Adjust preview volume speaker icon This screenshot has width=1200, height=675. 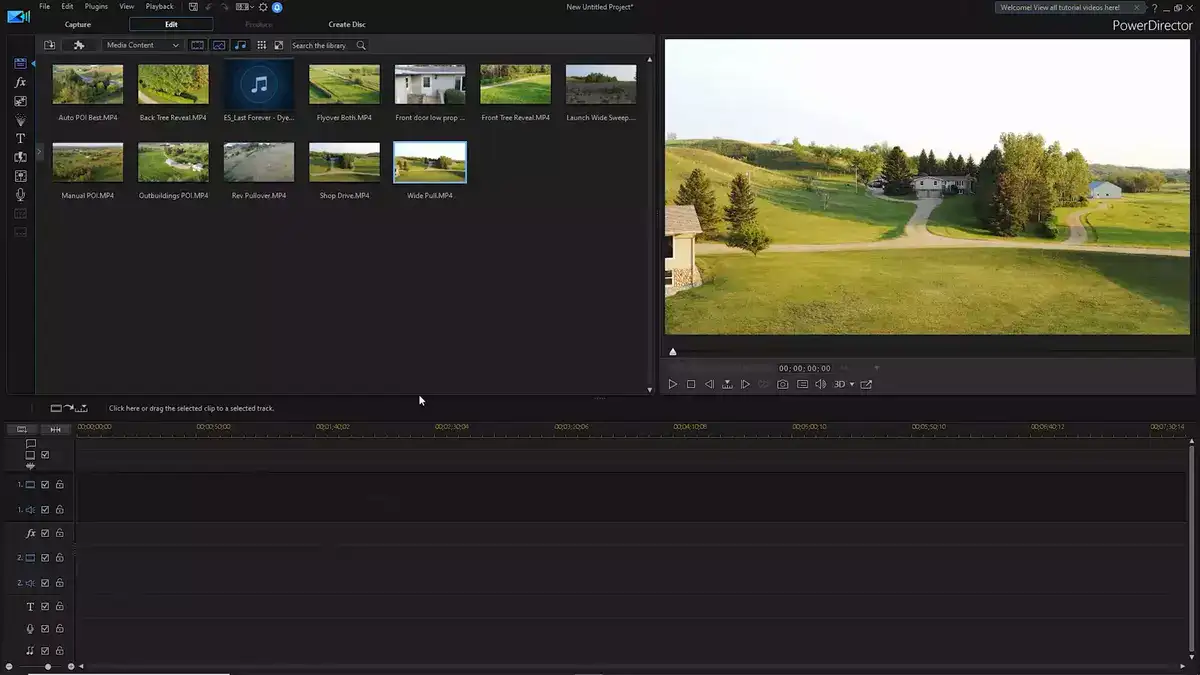coord(820,384)
